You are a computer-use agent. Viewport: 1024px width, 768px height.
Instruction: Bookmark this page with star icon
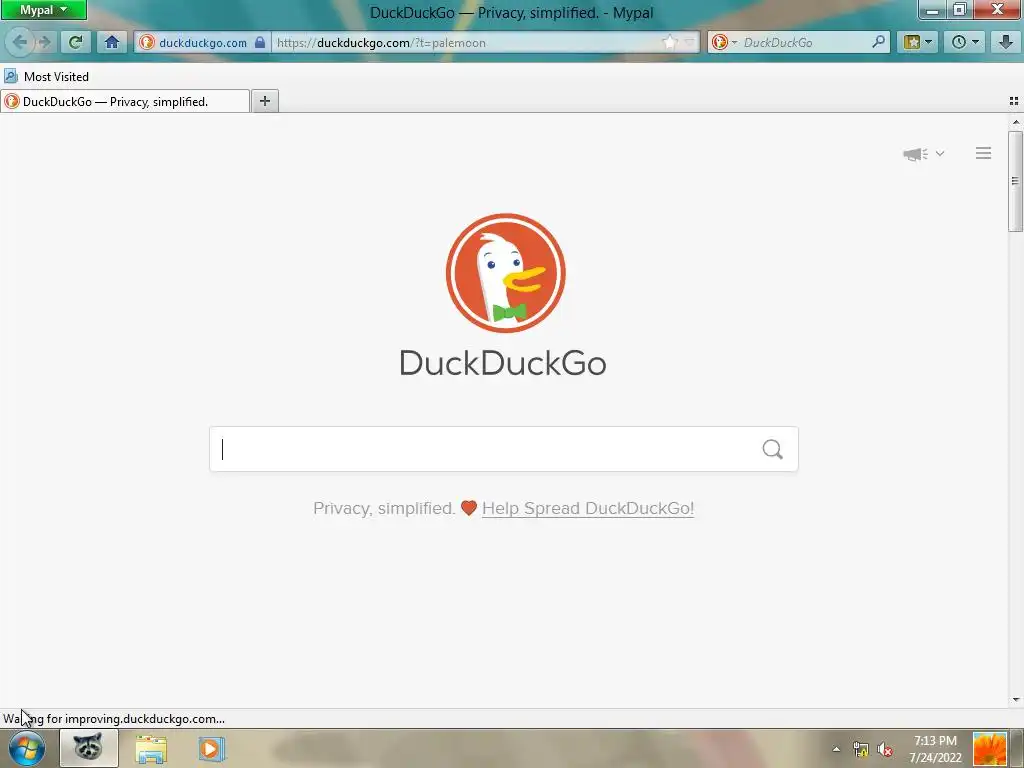coord(669,42)
